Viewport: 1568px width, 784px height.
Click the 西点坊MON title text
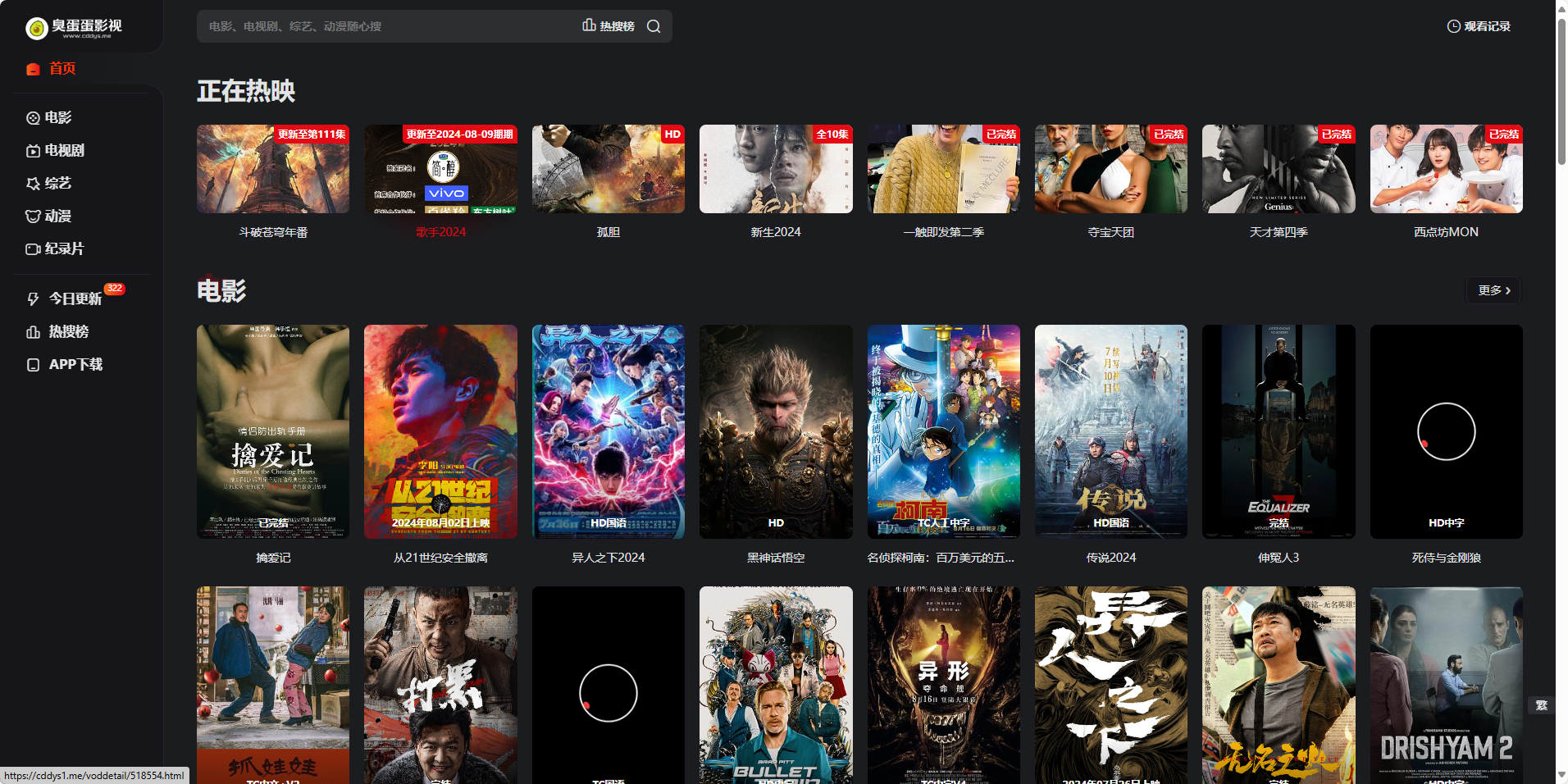point(1447,232)
